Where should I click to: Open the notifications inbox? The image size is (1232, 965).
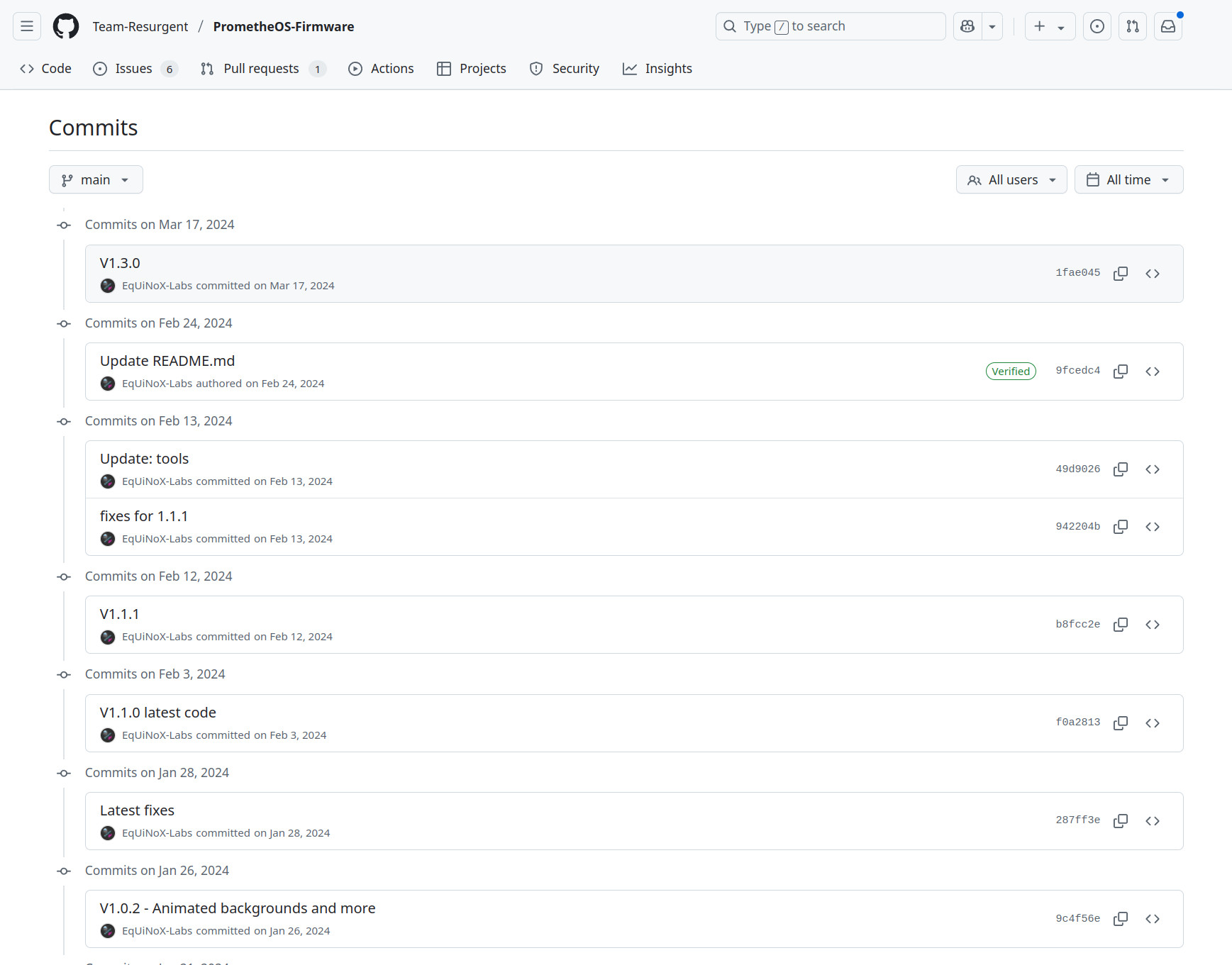(x=1167, y=26)
